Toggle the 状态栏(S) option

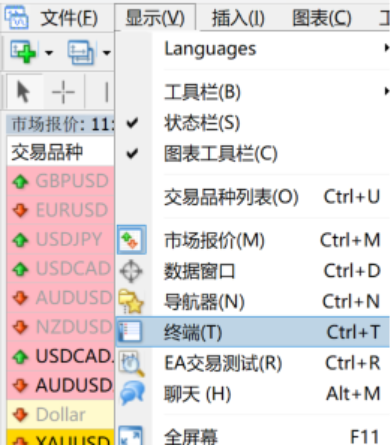pyautogui.click(x=253, y=123)
